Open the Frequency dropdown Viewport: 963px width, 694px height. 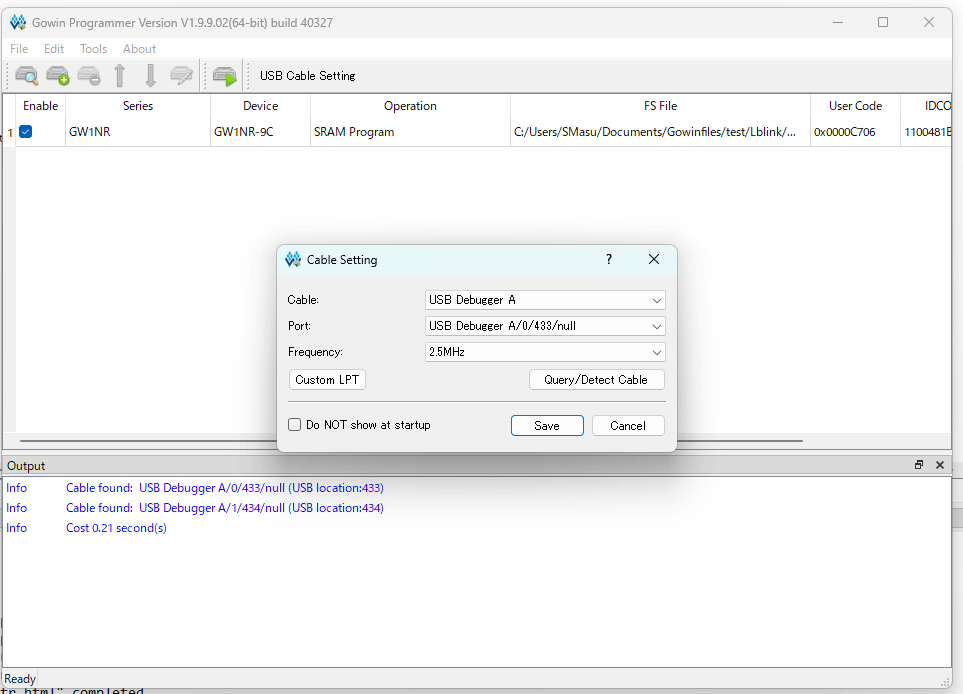[545, 352]
